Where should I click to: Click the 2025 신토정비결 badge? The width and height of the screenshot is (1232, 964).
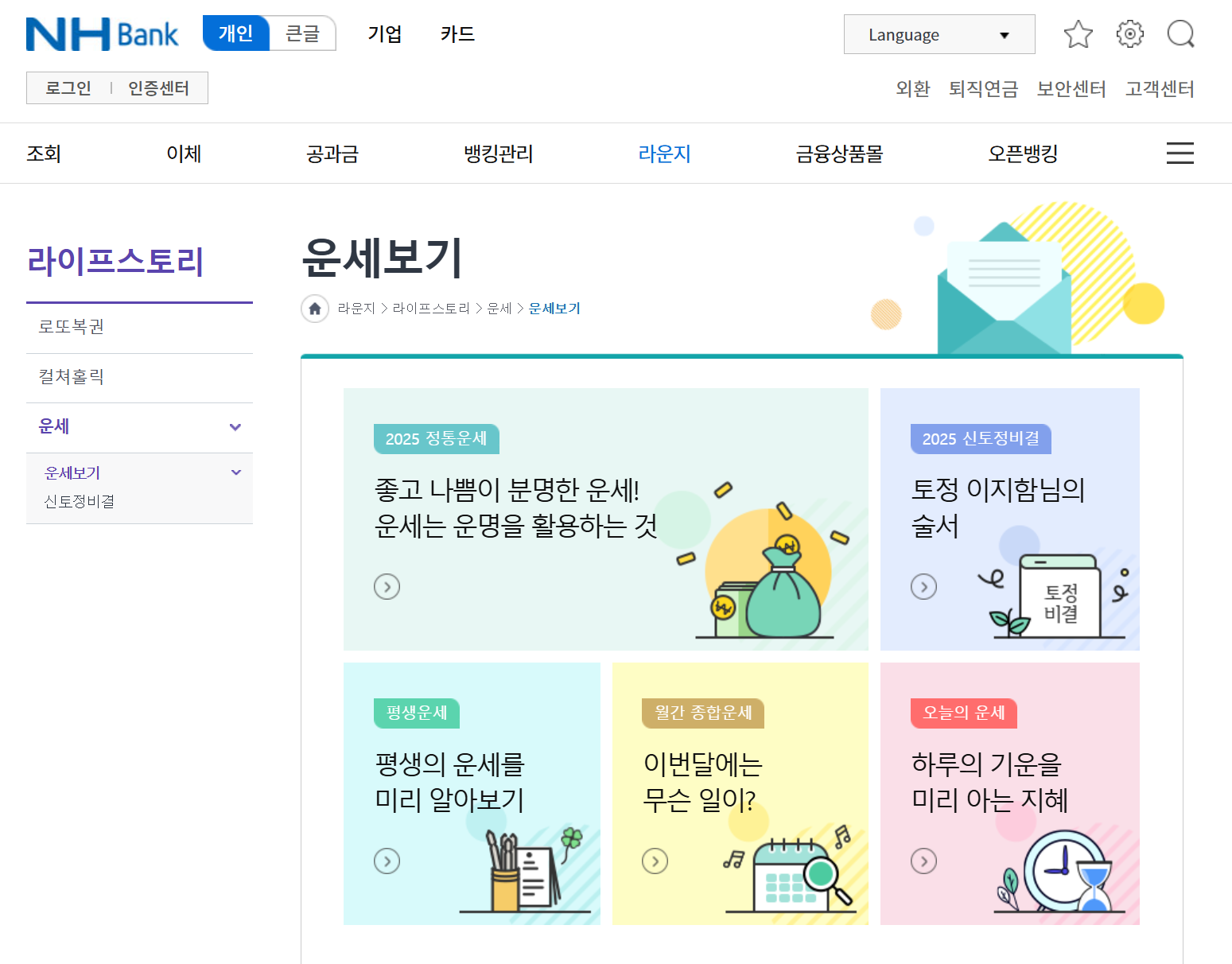pyautogui.click(x=981, y=439)
